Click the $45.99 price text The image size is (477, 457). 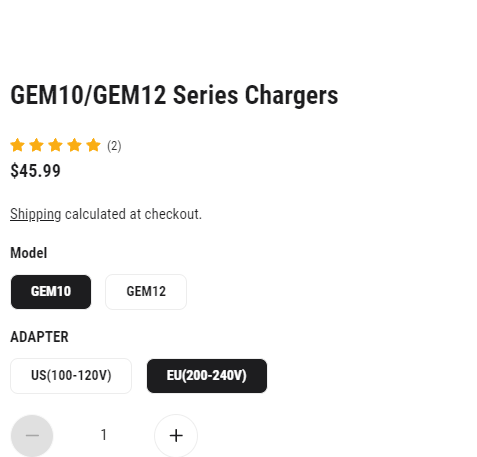coord(35,171)
